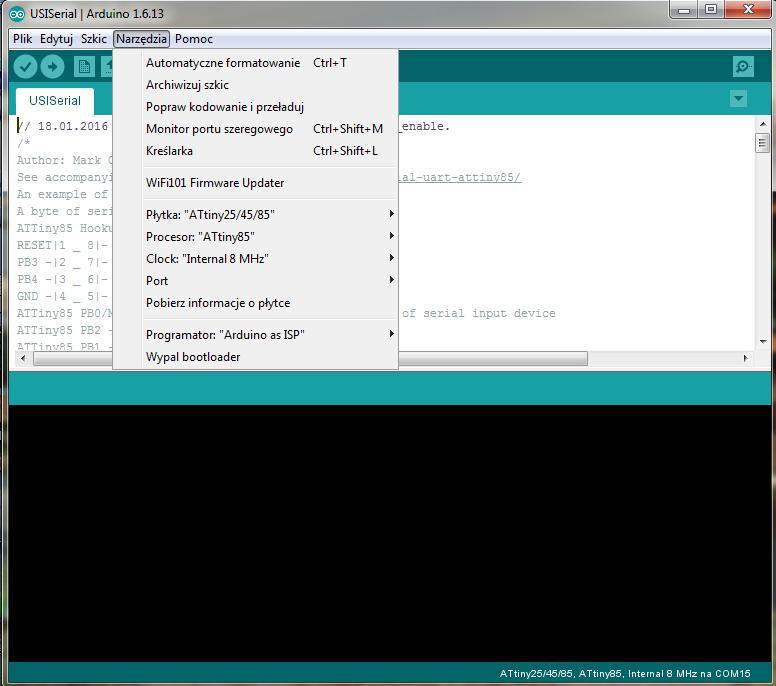Choose Kreślarka menu entry

coord(255,150)
